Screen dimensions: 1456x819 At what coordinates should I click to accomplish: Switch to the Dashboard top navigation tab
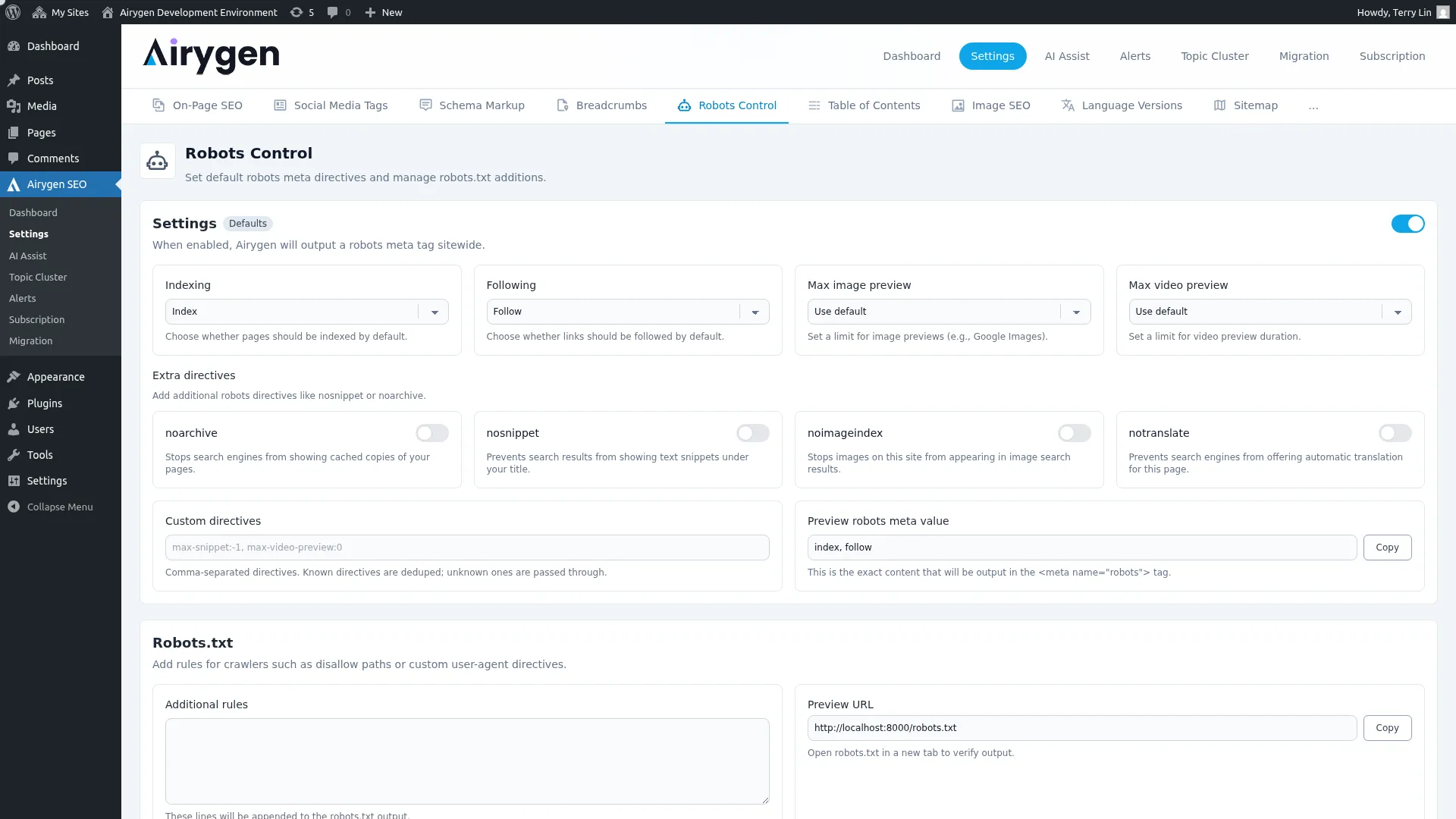(x=912, y=56)
